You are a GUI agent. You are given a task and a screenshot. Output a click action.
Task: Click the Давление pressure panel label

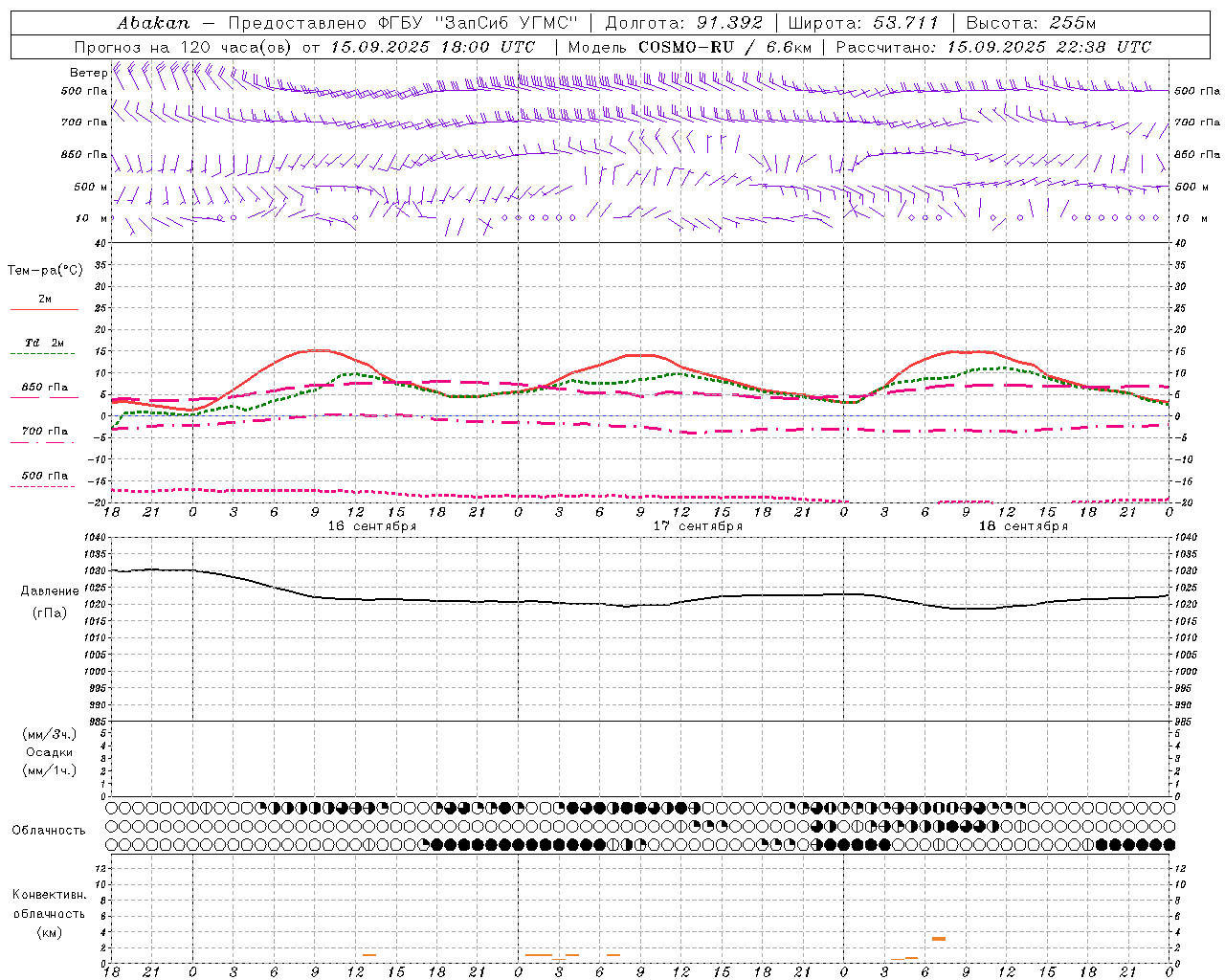(50, 591)
